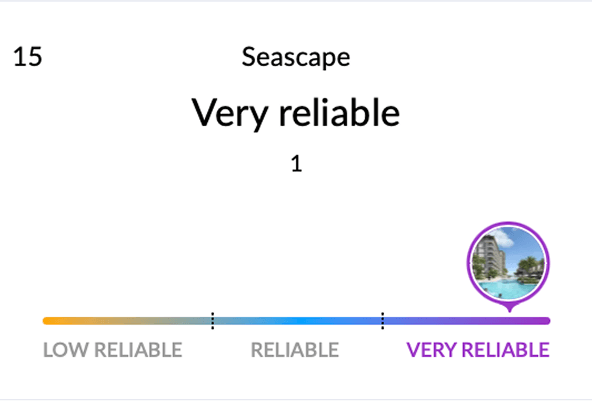Click the first dotted divider on the bar

pyautogui.click(x=213, y=321)
